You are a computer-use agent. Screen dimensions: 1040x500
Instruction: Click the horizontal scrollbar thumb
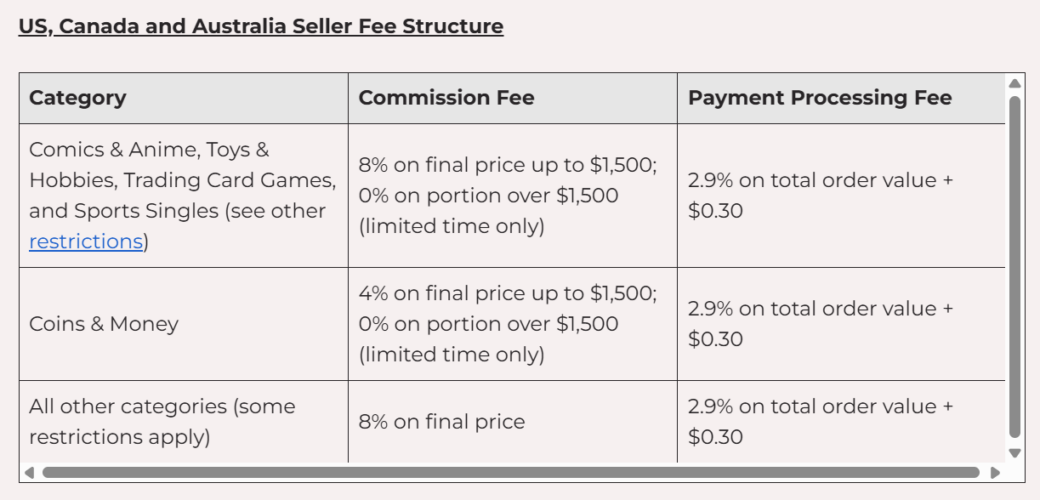pos(511,473)
